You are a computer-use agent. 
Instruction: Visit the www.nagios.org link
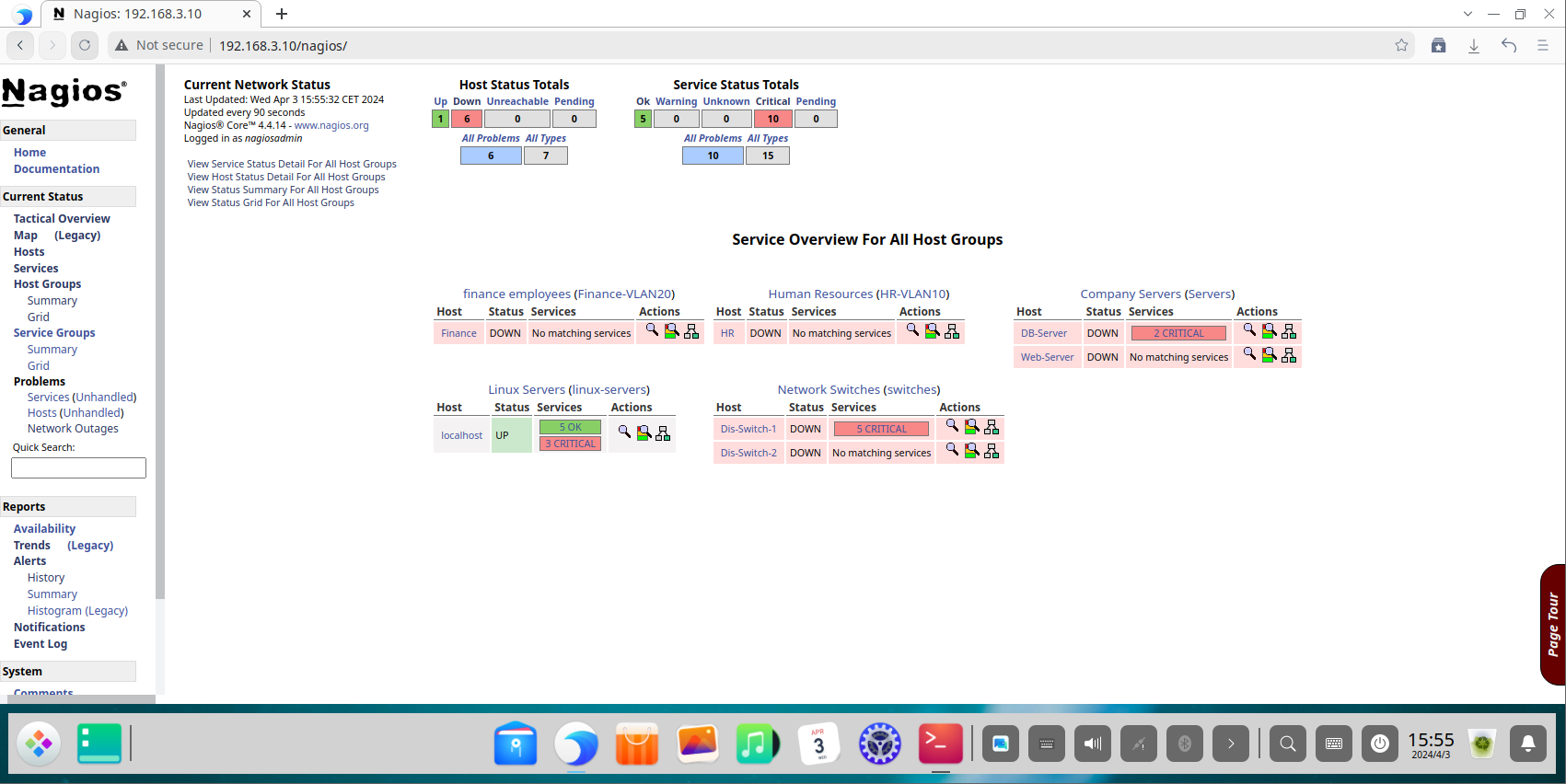pos(331,125)
